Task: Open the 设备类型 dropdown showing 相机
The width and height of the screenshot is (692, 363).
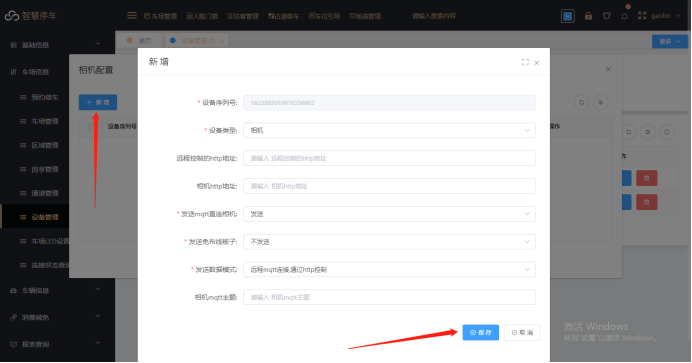Action: point(389,131)
